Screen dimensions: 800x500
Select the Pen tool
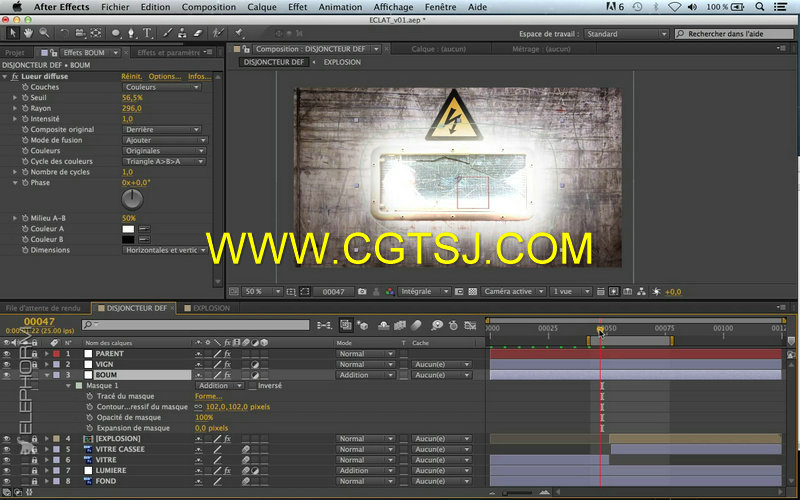click(132, 33)
